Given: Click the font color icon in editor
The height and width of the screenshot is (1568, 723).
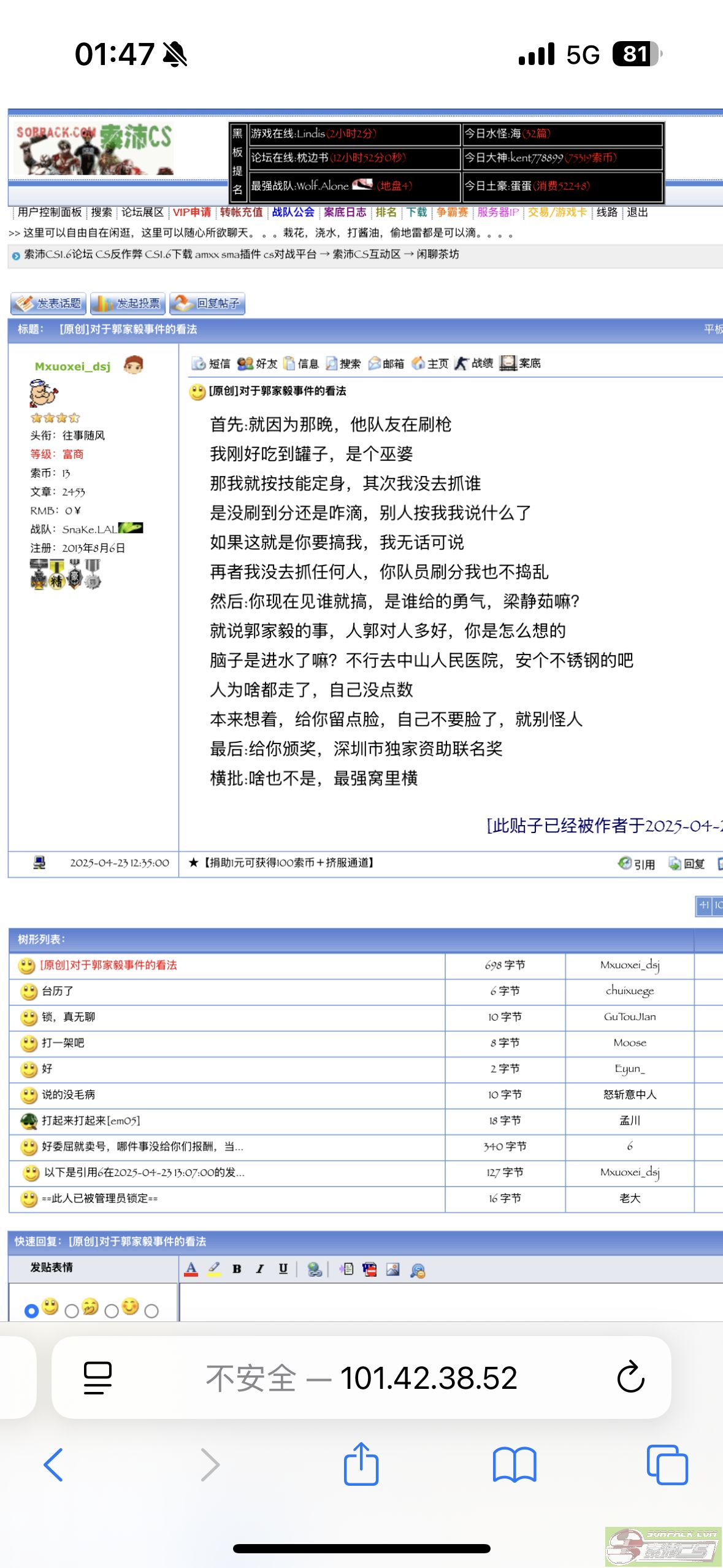Looking at the screenshot, I should pos(191,1269).
